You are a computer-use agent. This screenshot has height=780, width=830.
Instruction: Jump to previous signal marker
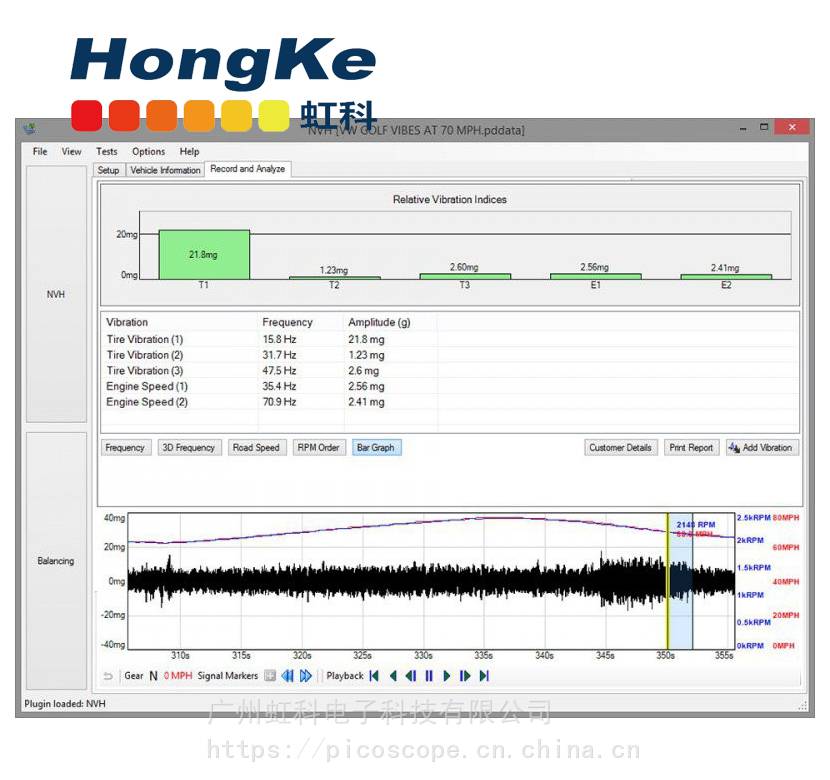tap(287, 676)
